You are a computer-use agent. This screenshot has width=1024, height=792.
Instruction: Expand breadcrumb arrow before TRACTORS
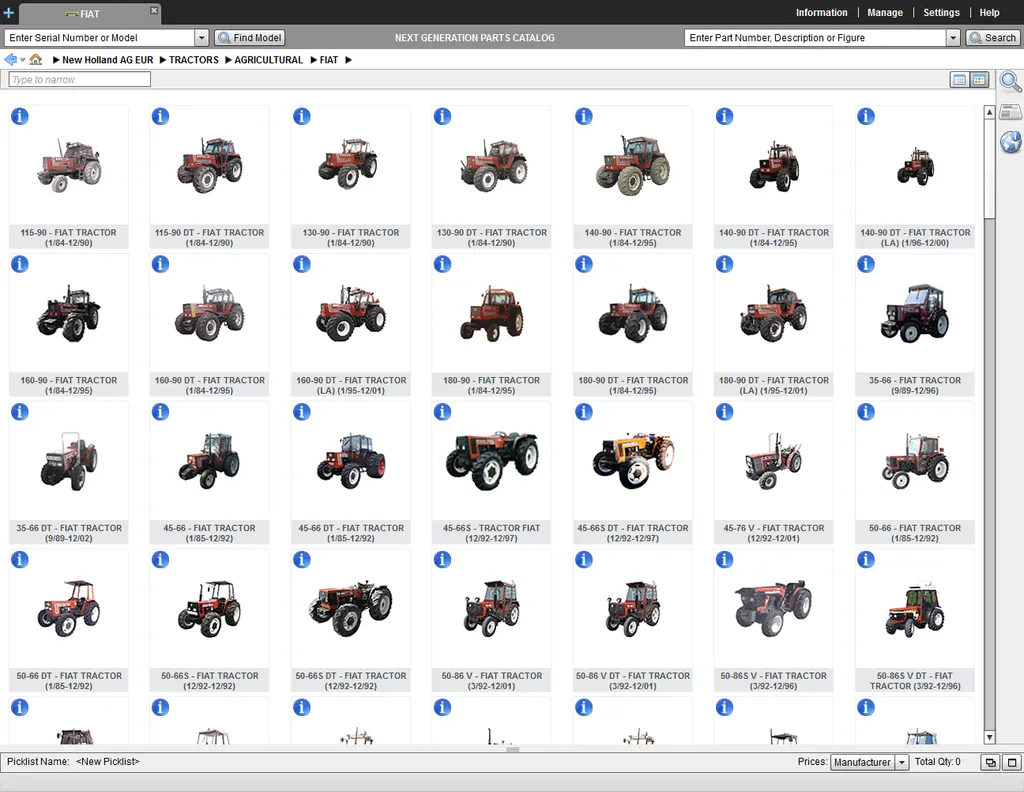(163, 60)
